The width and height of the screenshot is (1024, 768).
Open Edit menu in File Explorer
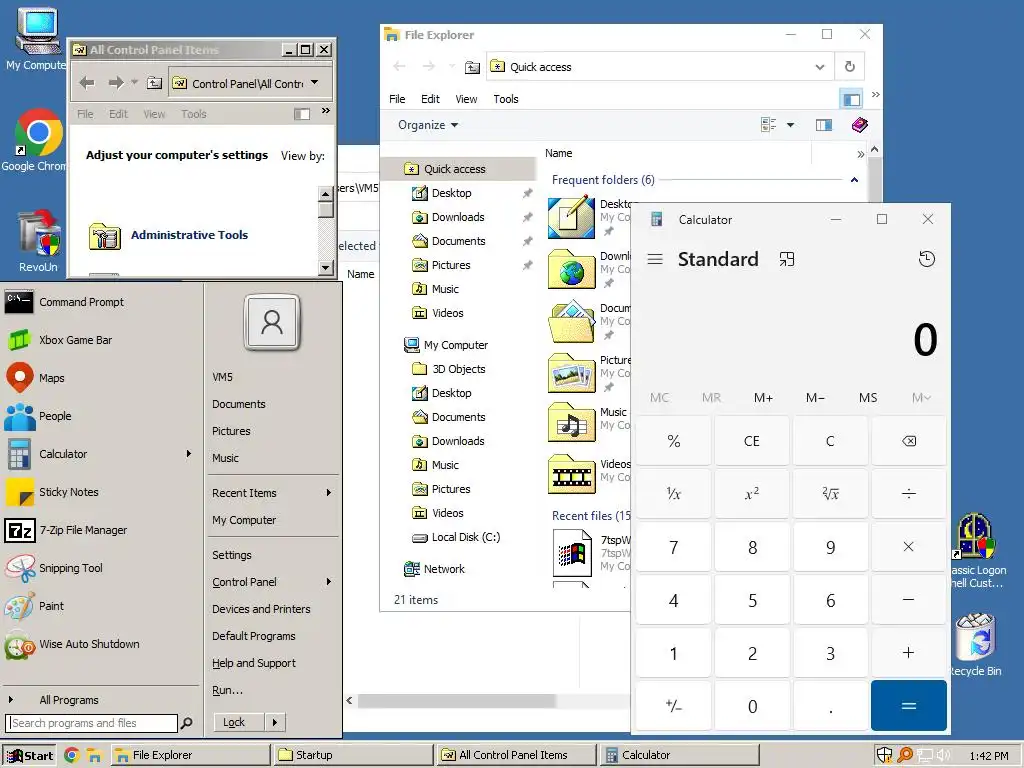(x=430, y=99)
